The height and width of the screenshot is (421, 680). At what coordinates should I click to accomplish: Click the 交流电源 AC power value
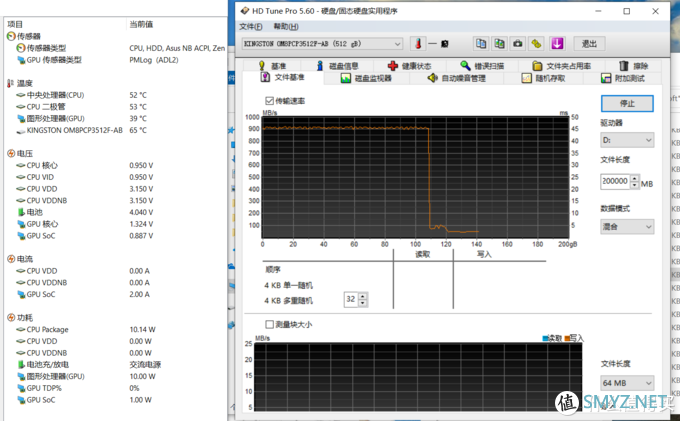click(x=145, y=365)
